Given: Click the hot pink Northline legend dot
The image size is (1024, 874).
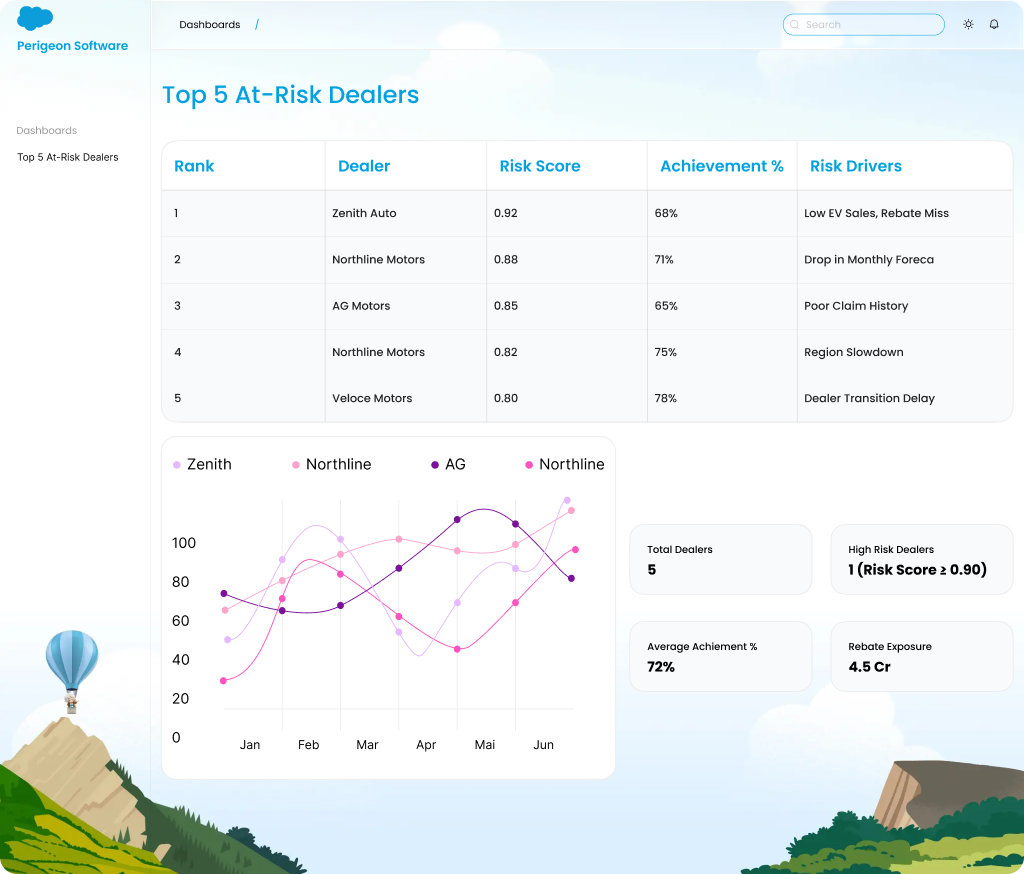Looking at the screenshot, I should pos(530,465).
